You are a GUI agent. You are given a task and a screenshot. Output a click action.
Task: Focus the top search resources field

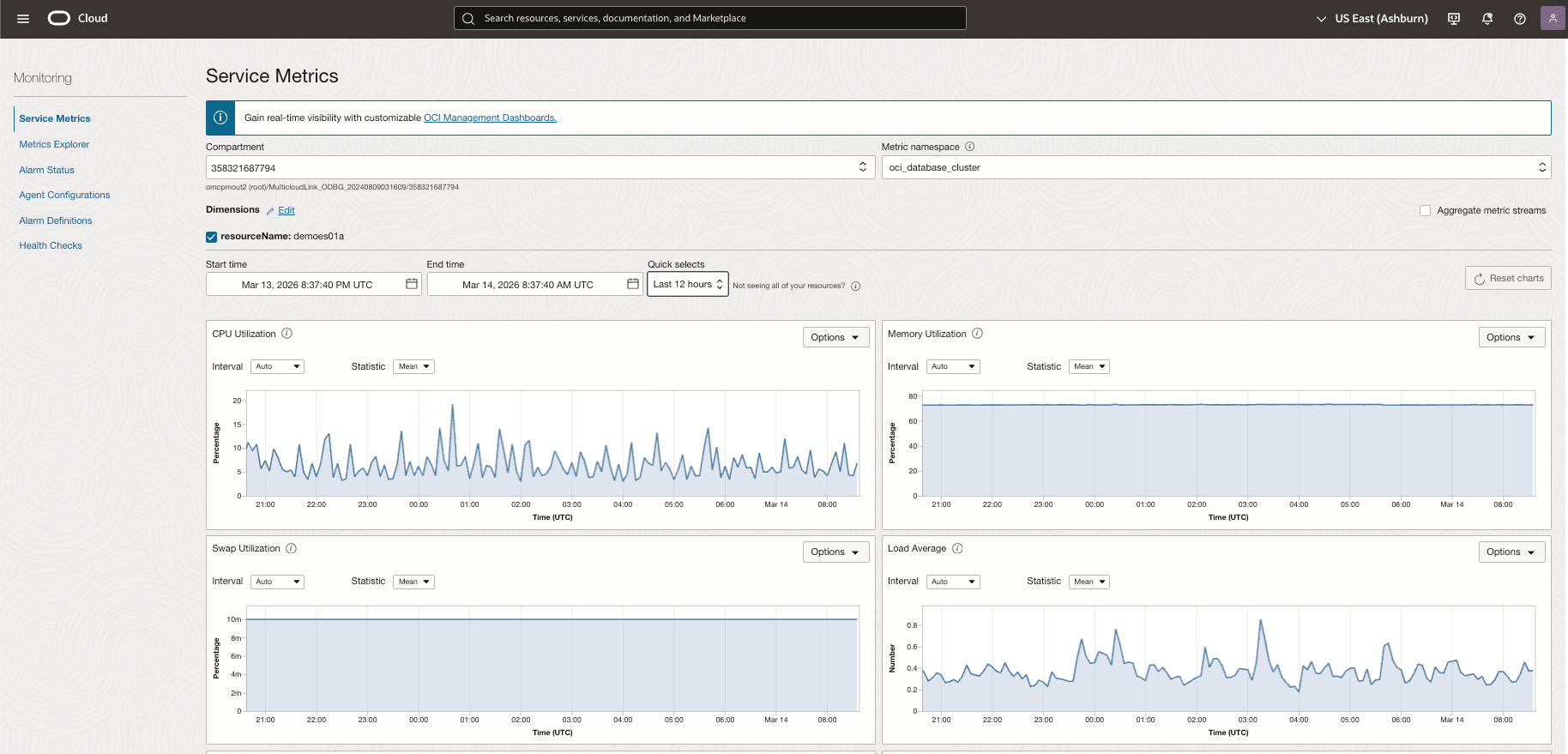(709, 18)
